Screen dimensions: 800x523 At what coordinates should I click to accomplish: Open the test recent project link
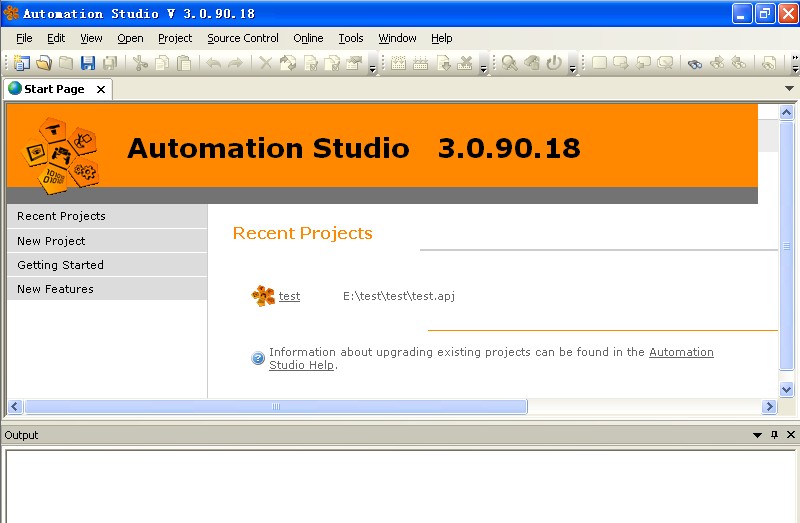tap(289, 296)
